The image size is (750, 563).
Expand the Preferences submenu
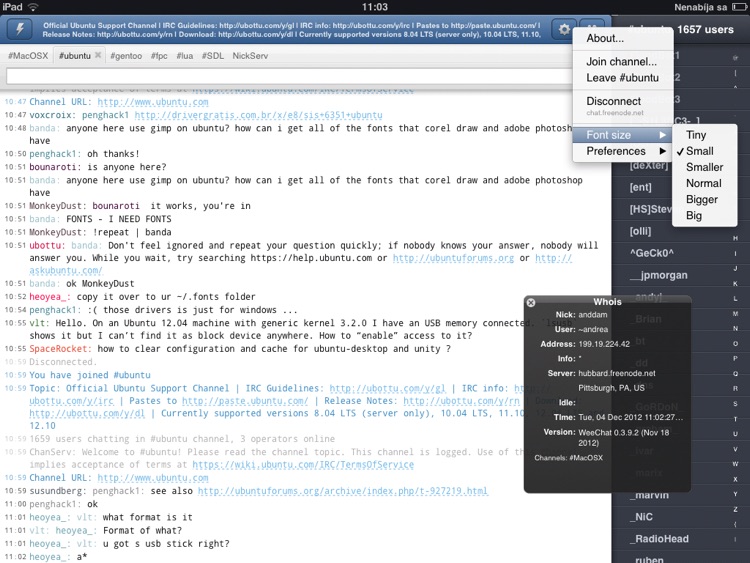point(622,151)
